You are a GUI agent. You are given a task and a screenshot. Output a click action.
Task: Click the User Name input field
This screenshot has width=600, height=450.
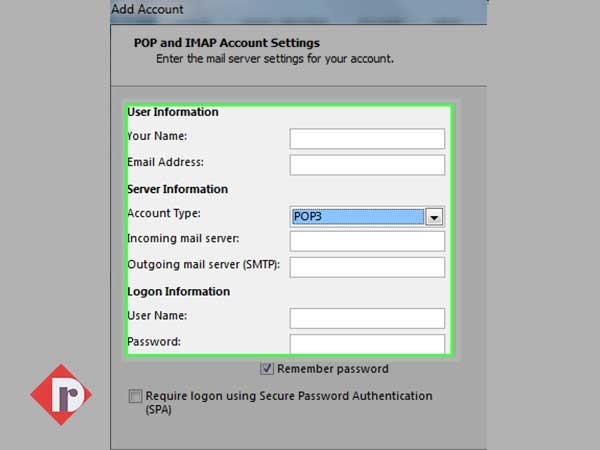tap(367, 318)
